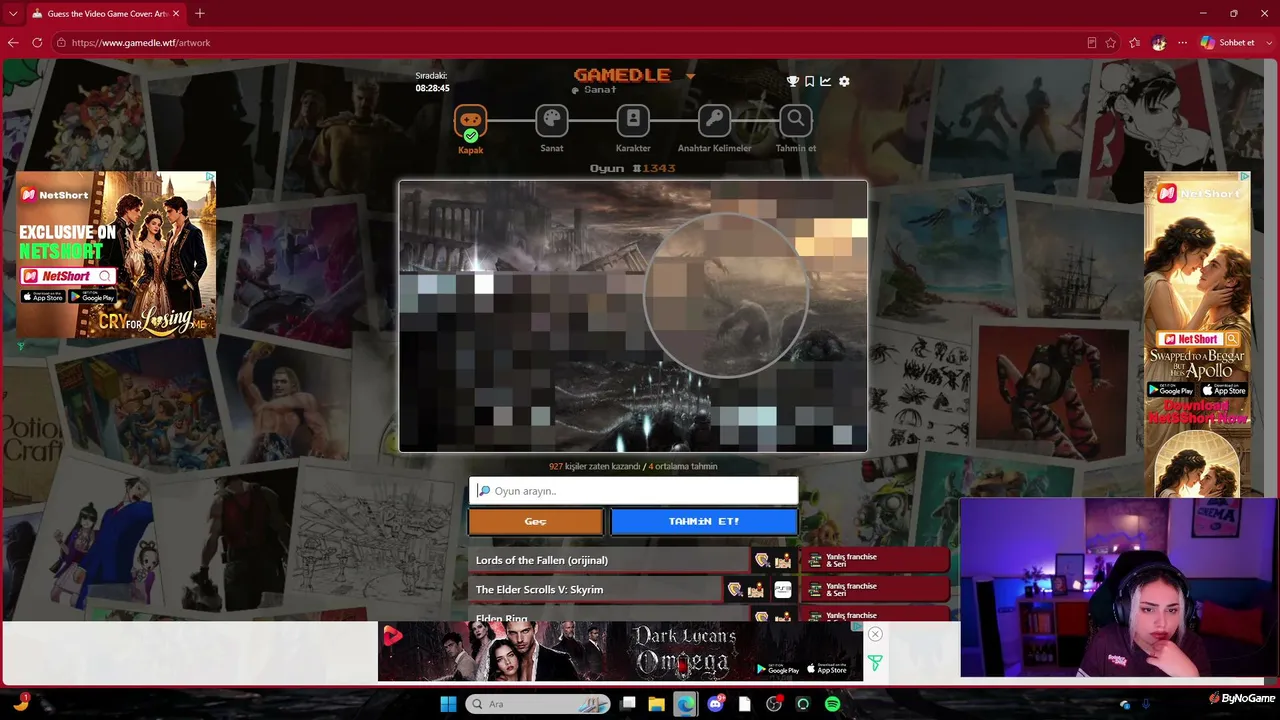The image size is (1280, 720).
Task: Select the Kapak controller step
Action: click(470, 122)
